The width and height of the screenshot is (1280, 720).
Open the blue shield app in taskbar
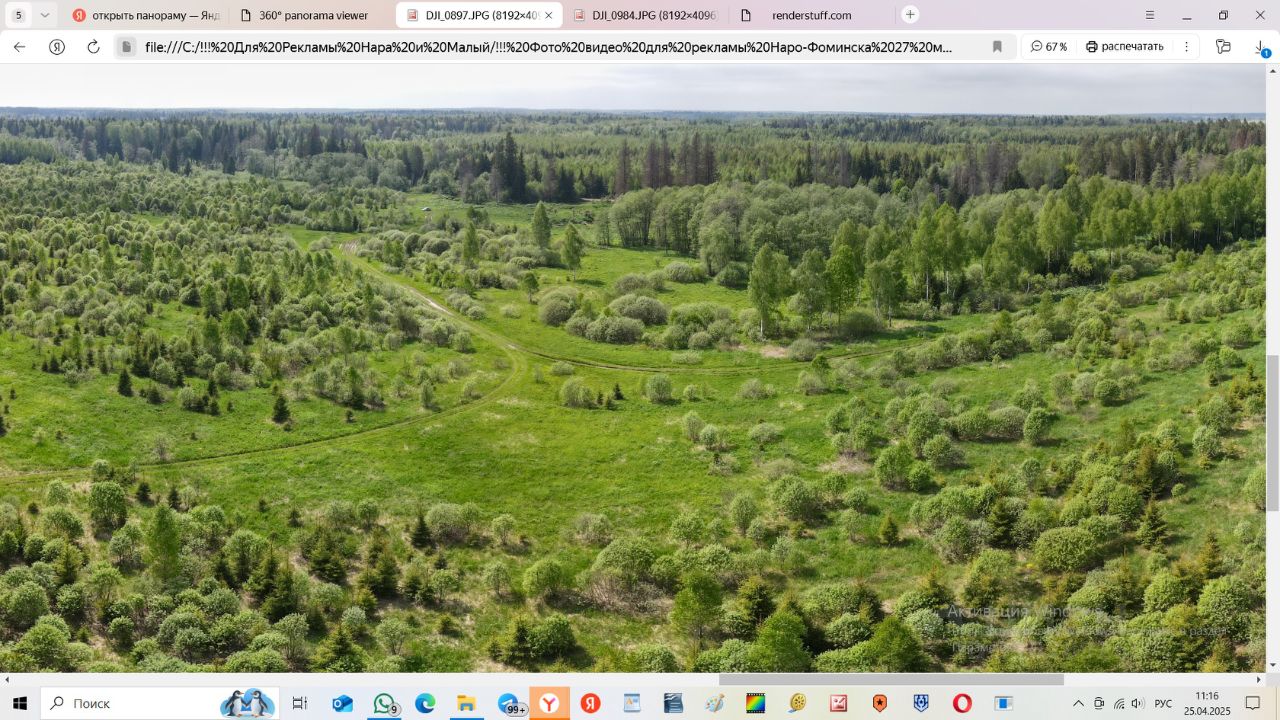tap(921, 703)
